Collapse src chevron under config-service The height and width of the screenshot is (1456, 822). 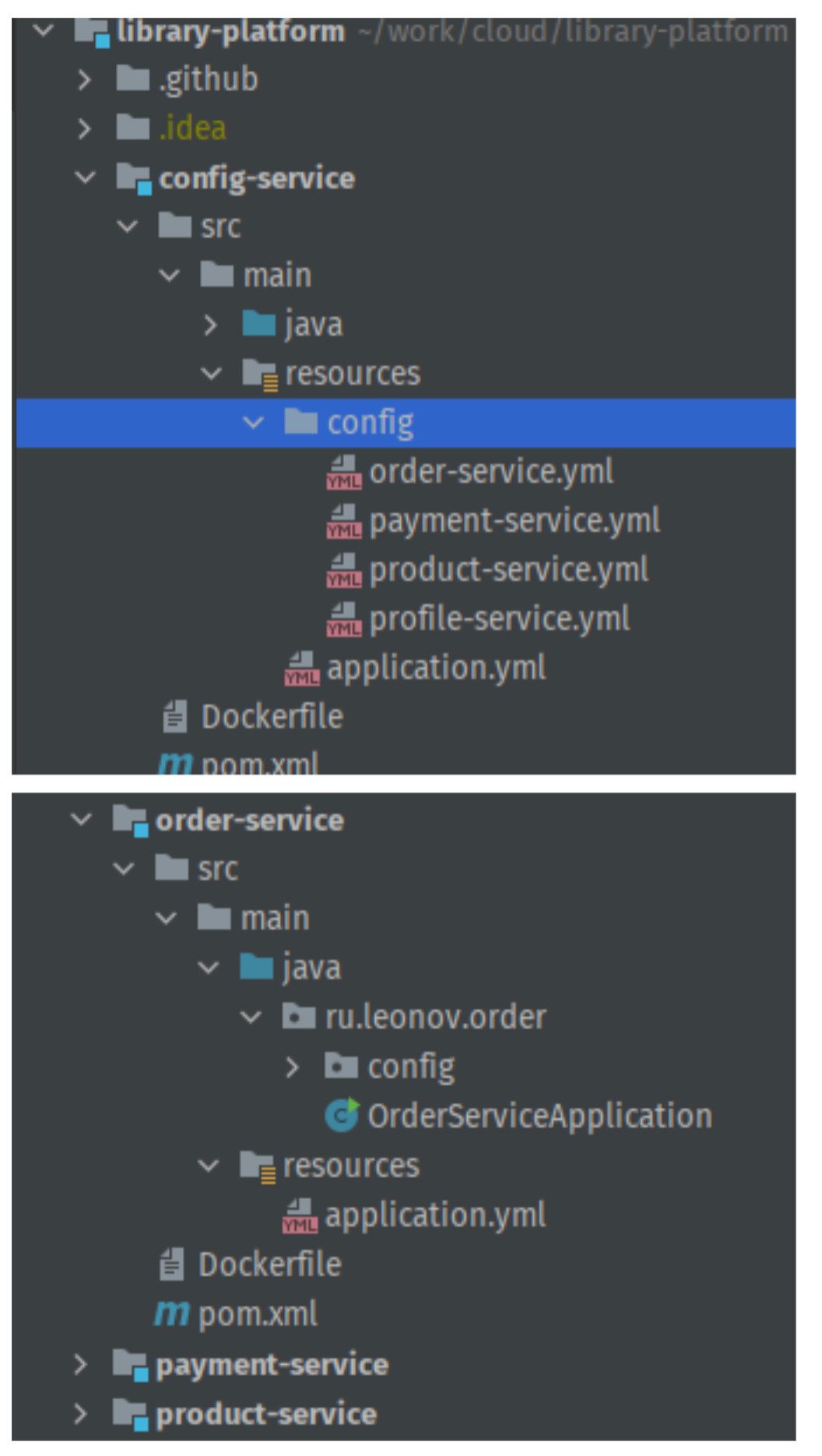(x=127, y=227)
